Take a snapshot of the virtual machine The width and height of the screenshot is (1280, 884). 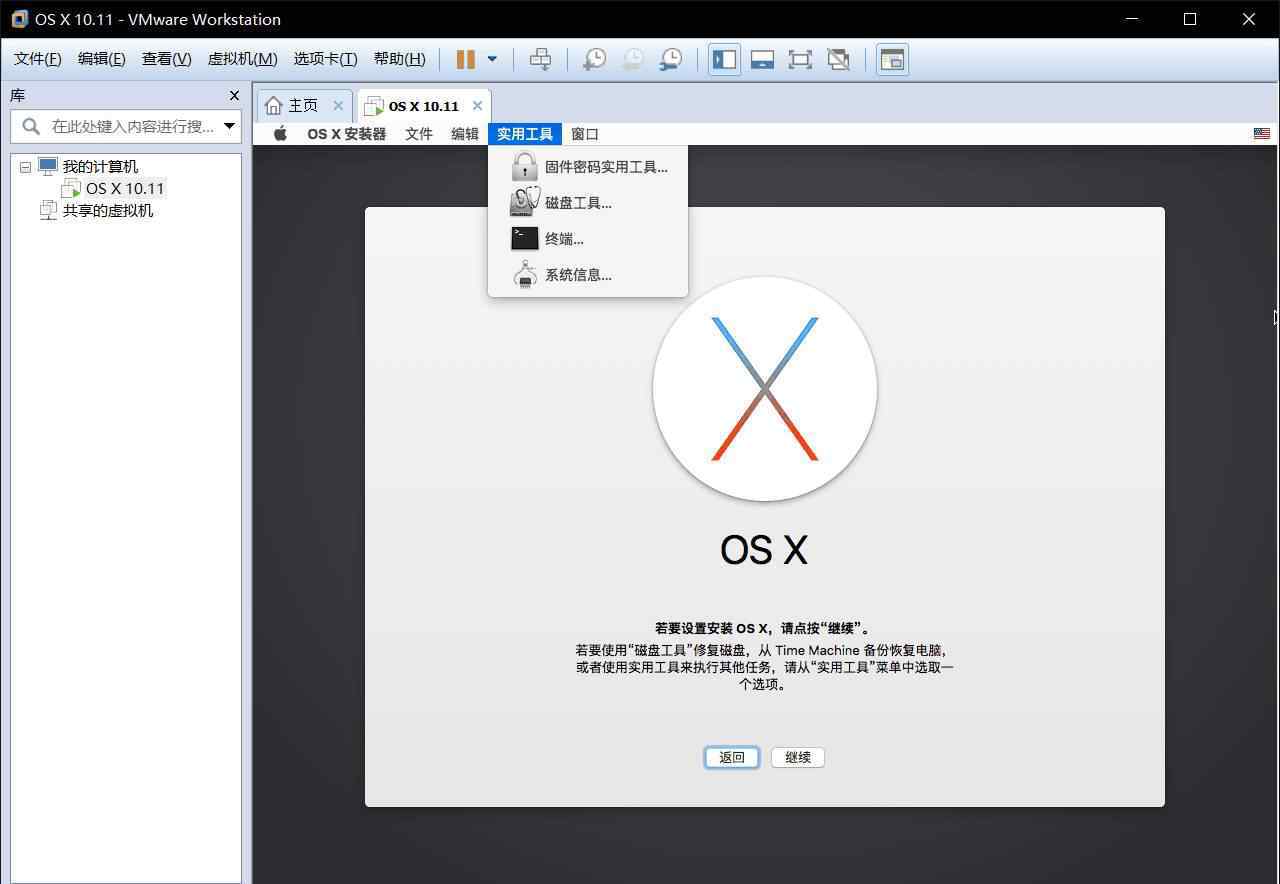[594, 59]
